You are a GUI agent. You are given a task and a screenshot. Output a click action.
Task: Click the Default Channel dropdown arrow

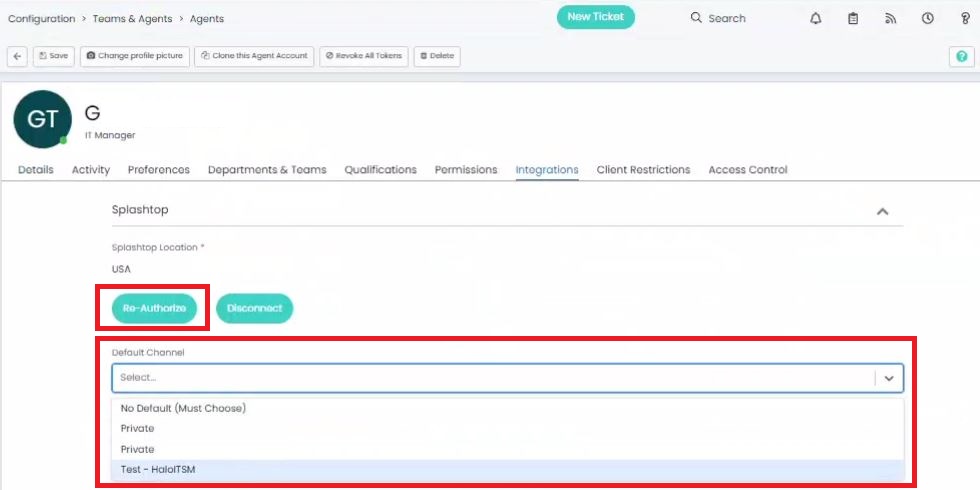[x=889, y=378]
